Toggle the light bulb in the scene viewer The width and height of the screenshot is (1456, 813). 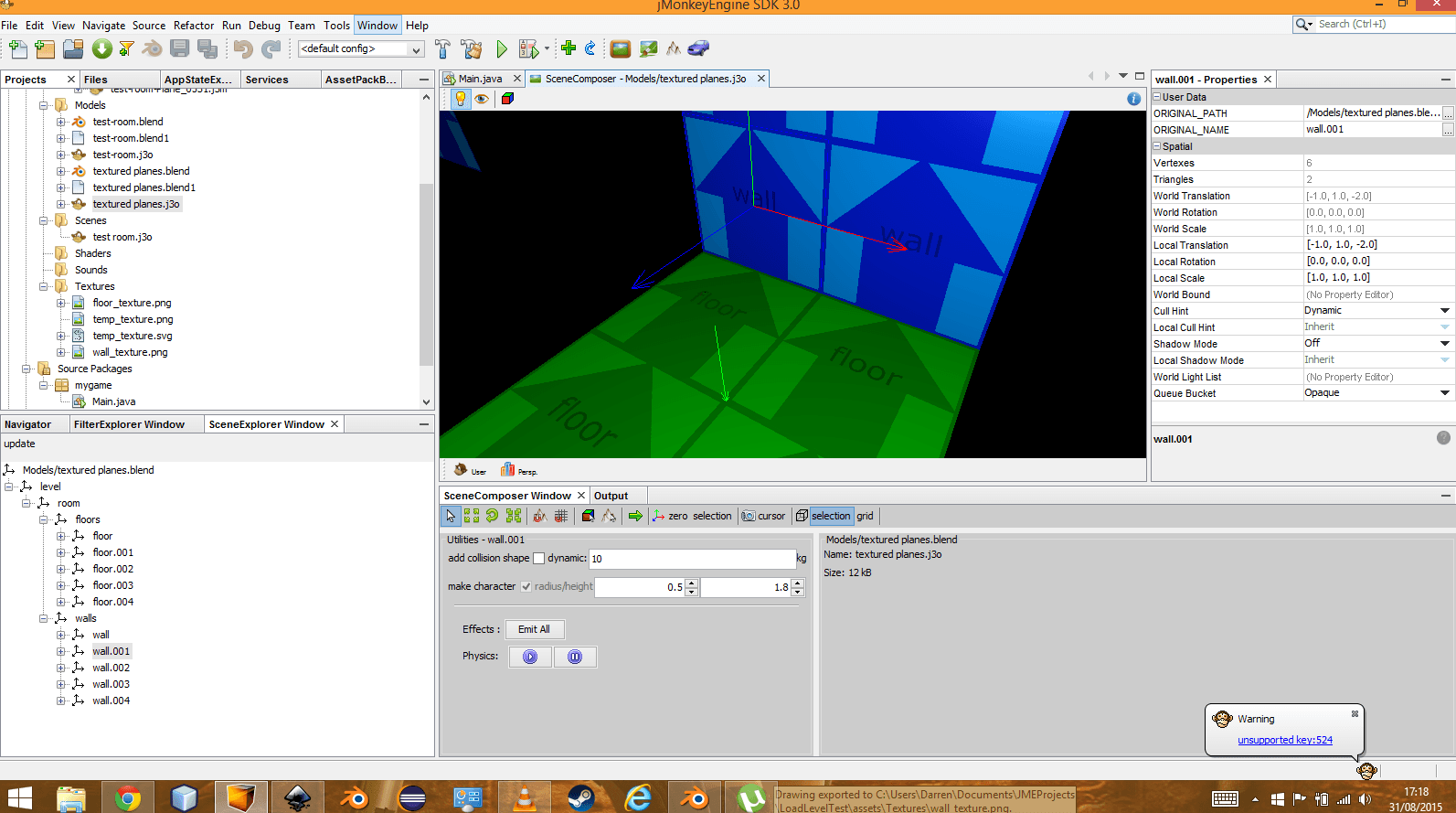click(x=461, y=99)
